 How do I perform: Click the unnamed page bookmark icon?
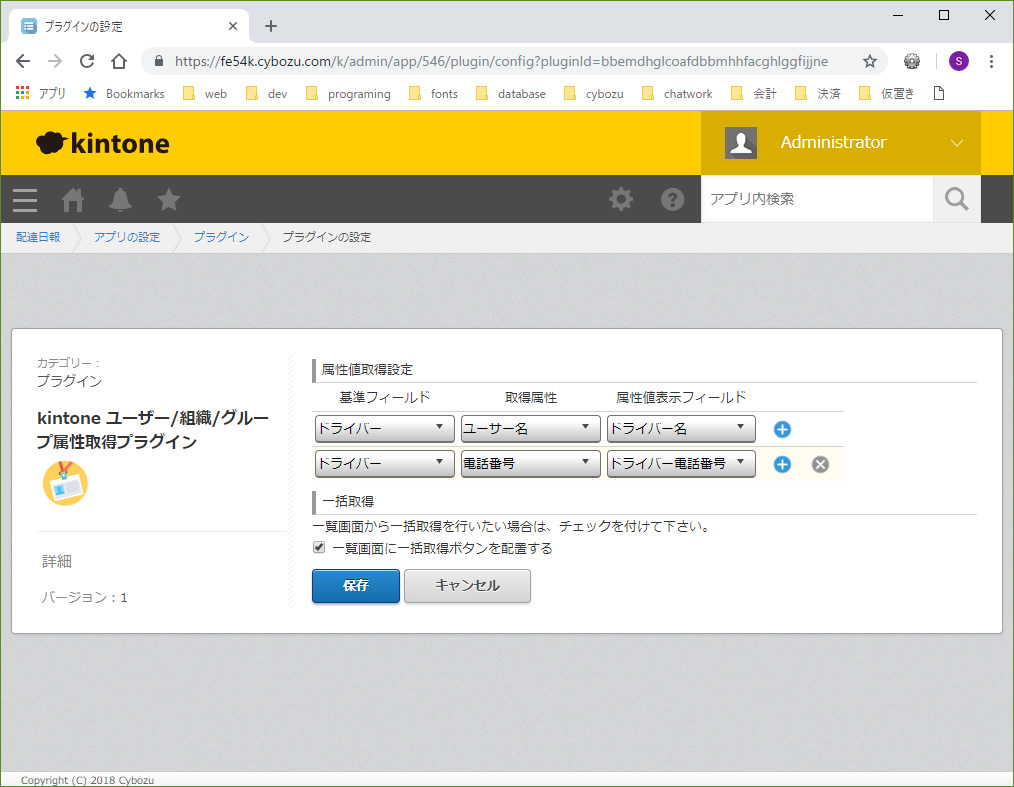pos(939,94)
